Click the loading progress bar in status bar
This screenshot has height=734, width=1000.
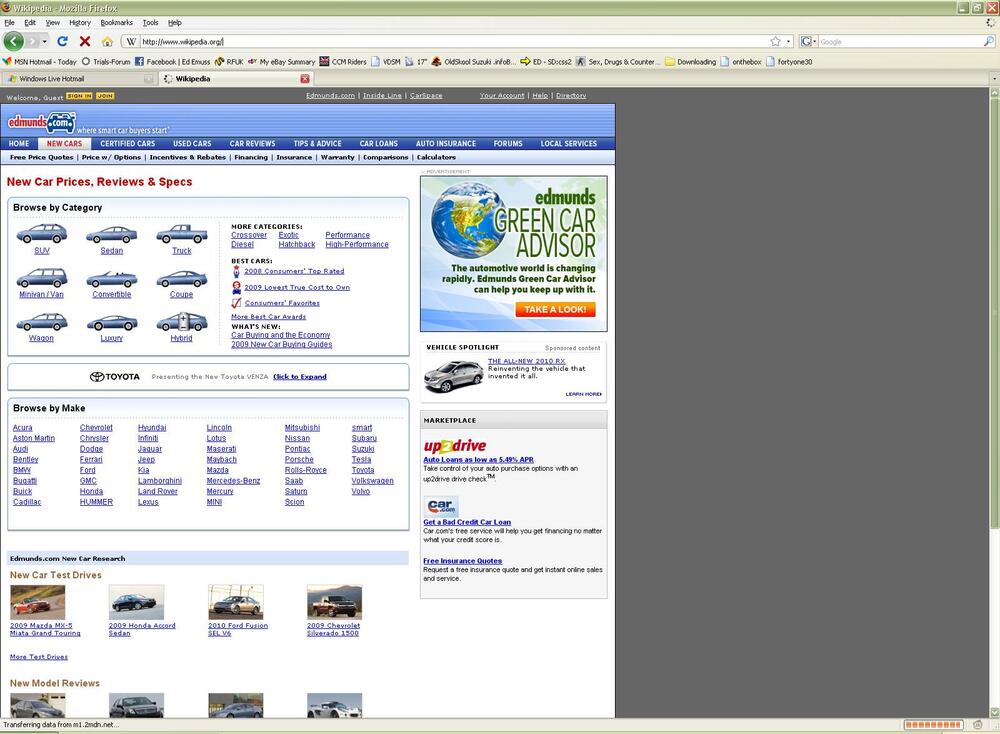[x=934, y=725]
